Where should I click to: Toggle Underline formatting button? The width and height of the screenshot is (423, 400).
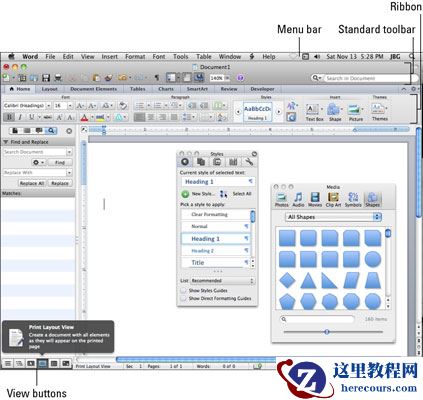pyautogui.click(x=31, y=117)
